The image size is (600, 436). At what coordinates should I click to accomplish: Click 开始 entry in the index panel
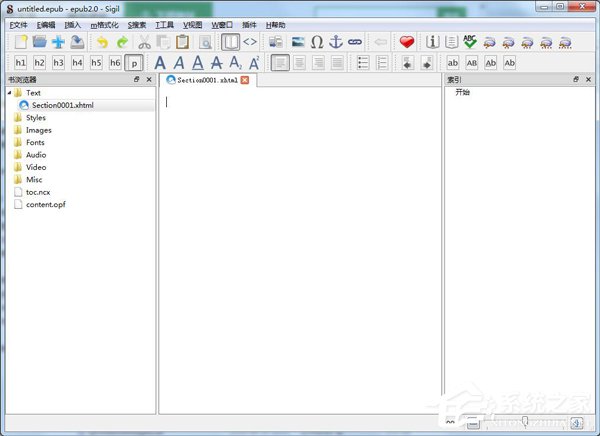pos(462,92)
